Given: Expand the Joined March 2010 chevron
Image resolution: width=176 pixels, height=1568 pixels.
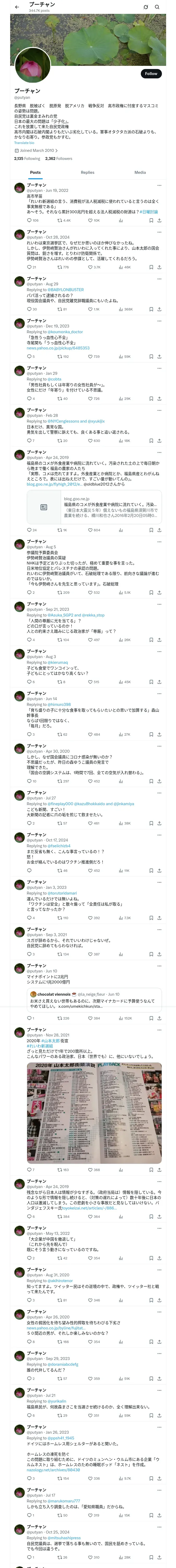Looking at the screenshot, I should point(57,150).
